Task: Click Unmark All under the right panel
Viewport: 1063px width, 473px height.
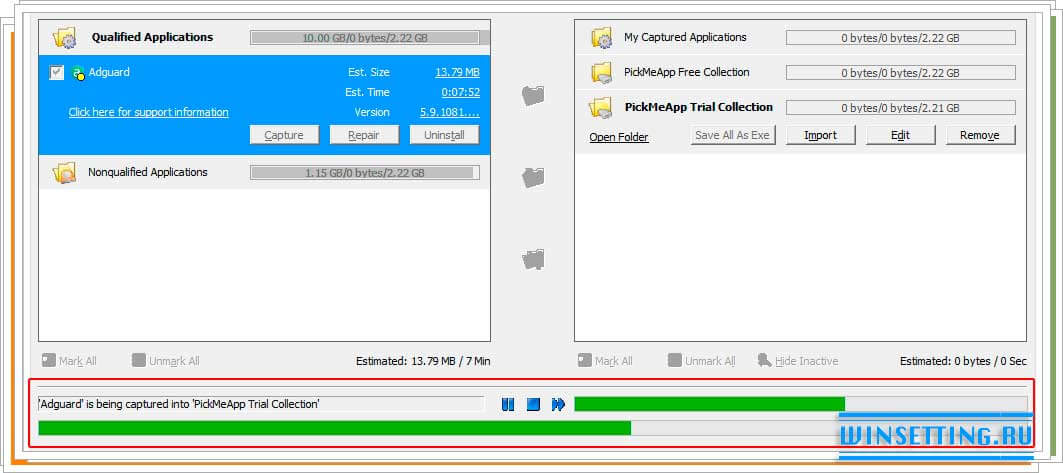Action: tap(701, 361)
